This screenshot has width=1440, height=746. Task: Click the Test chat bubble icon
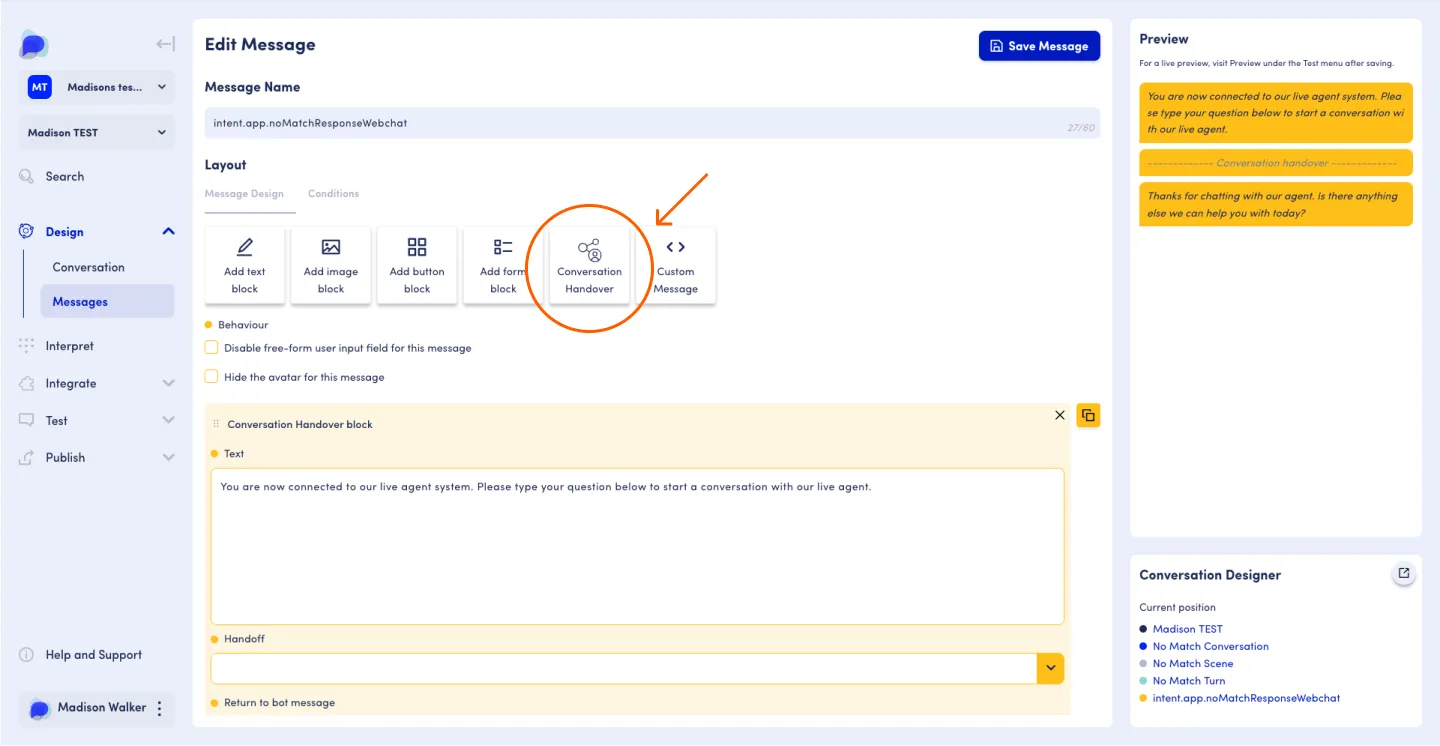pos(27,420)
